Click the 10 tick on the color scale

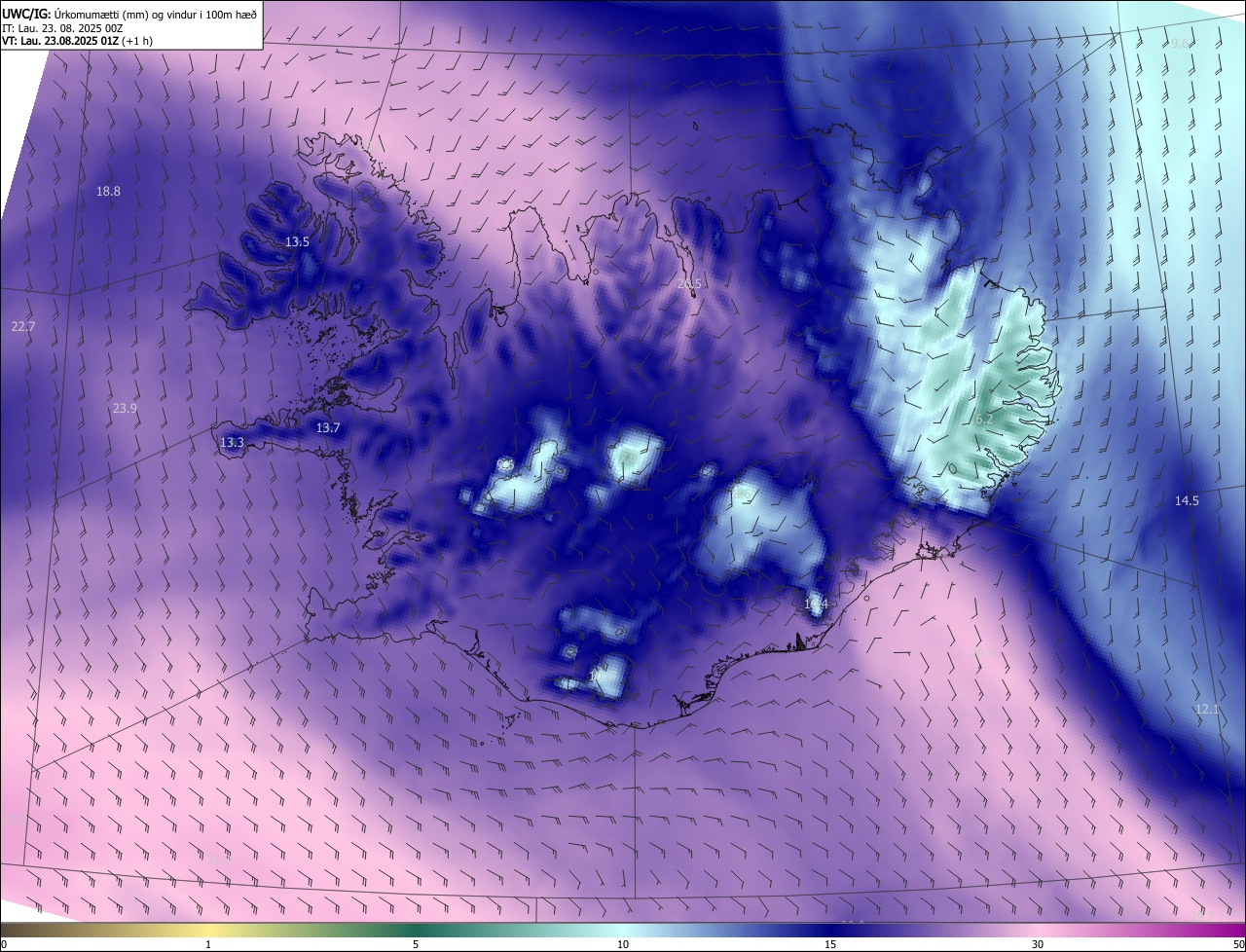623,944
